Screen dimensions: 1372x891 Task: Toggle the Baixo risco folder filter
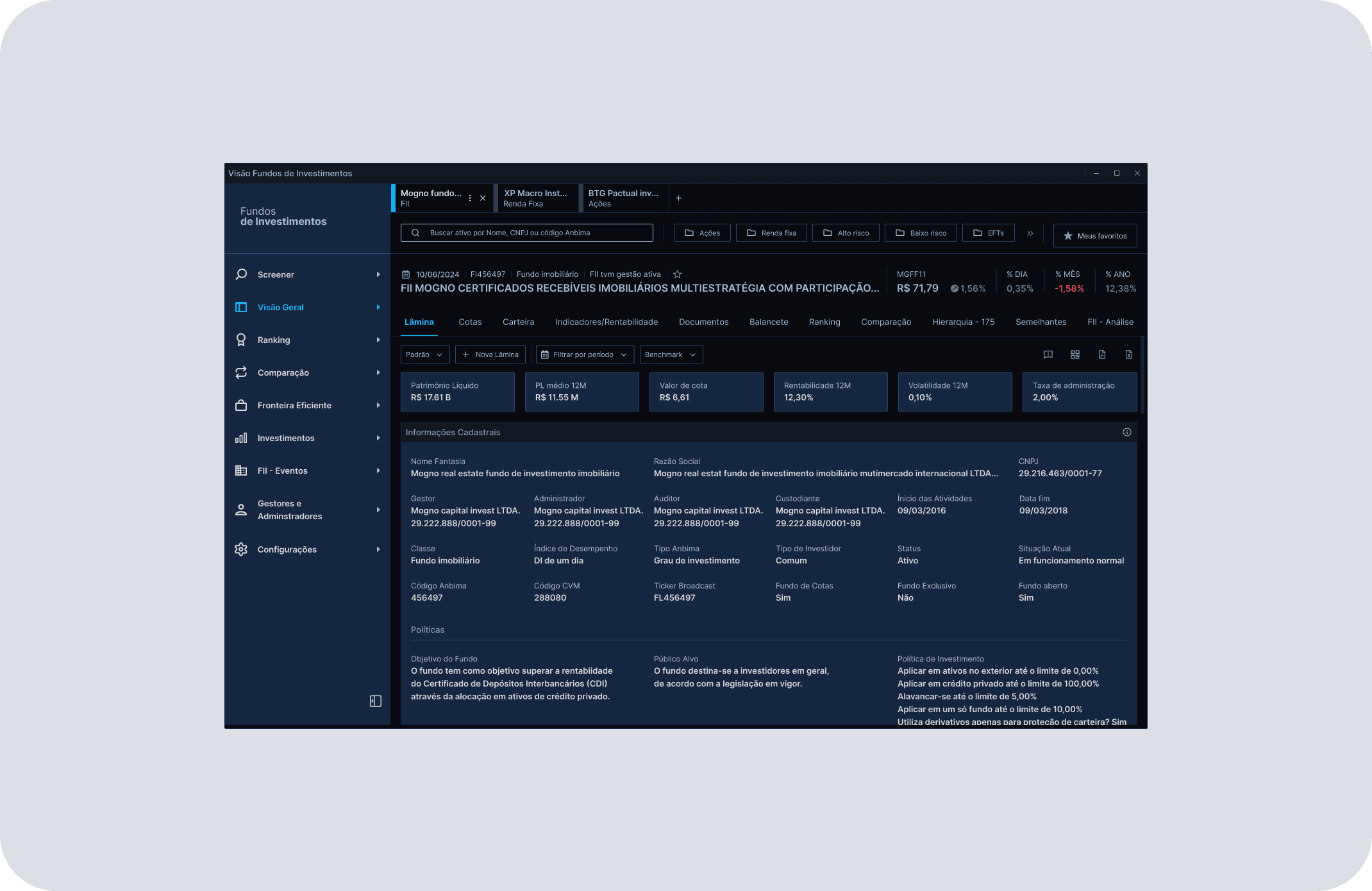point(921,233)
